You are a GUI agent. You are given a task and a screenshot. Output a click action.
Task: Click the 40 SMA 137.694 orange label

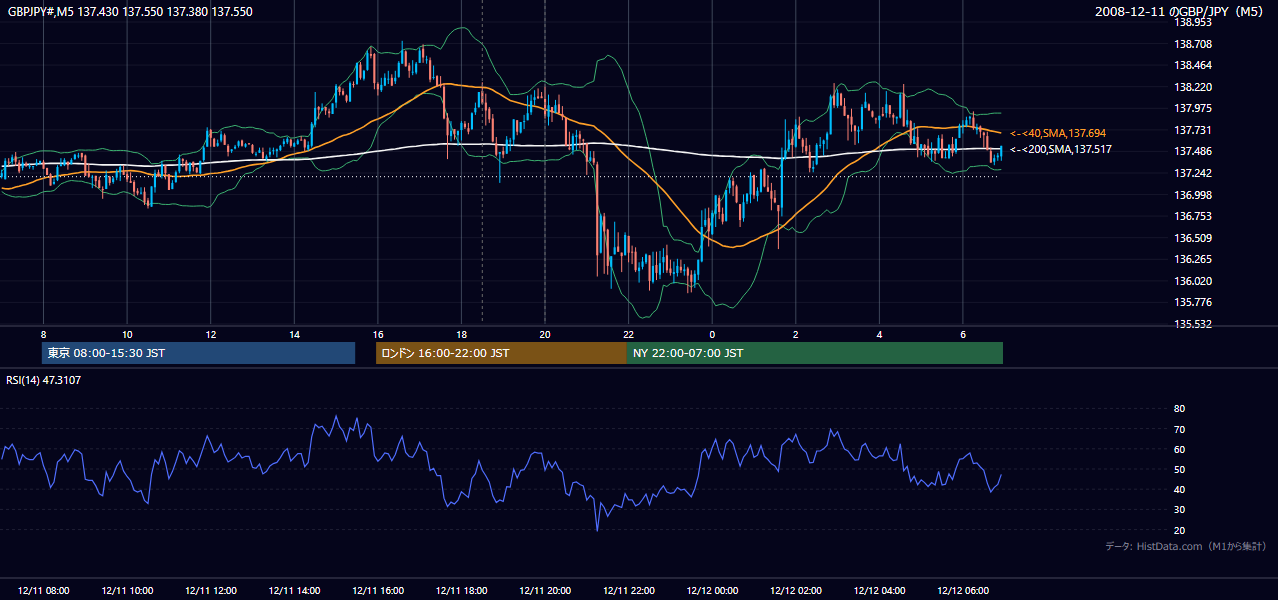[x=1058, y=133]
